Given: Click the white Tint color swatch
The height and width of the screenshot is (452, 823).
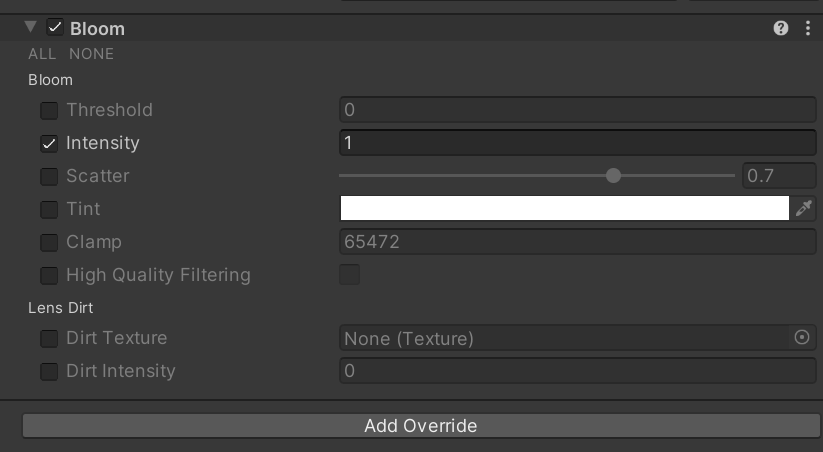Looking at the screenshot, I should pos(564,208).
